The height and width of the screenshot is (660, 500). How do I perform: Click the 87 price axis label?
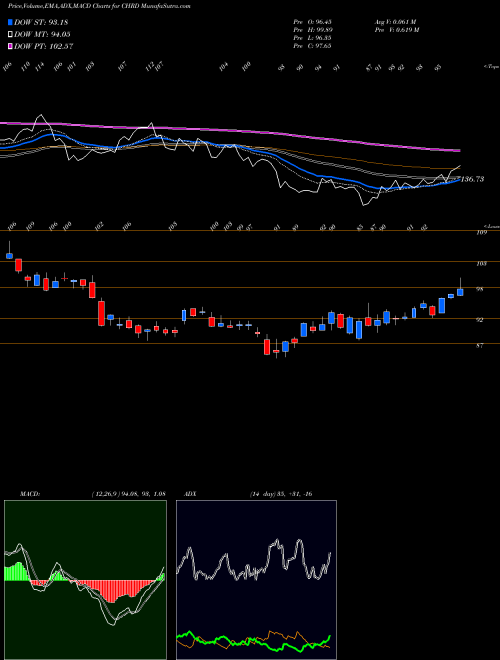click(x=480, y=345)
